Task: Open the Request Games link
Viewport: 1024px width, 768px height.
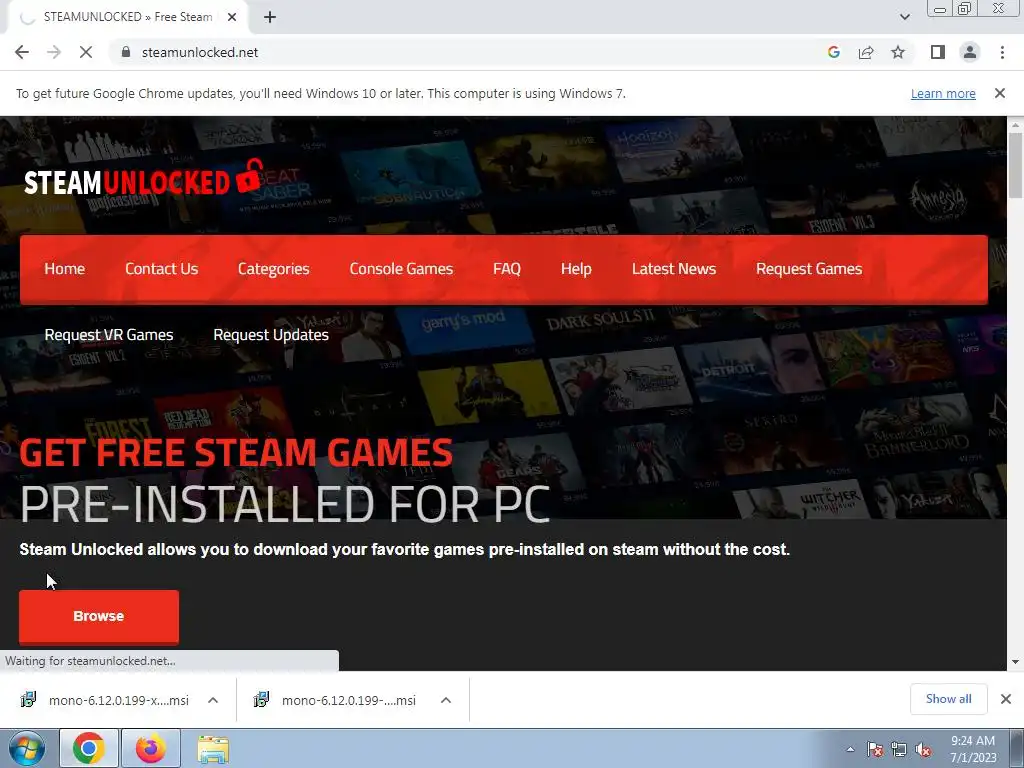Action: (x=808, y=269)
